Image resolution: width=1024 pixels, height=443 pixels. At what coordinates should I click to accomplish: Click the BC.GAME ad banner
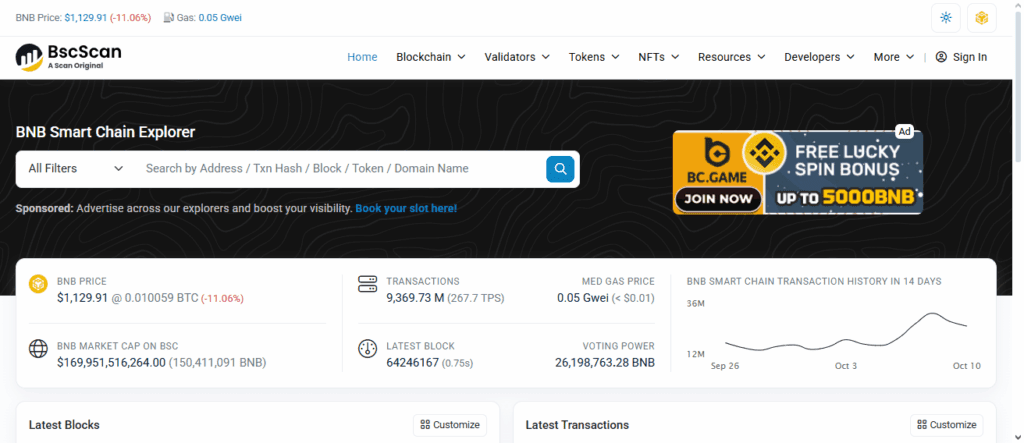point(797,172)
